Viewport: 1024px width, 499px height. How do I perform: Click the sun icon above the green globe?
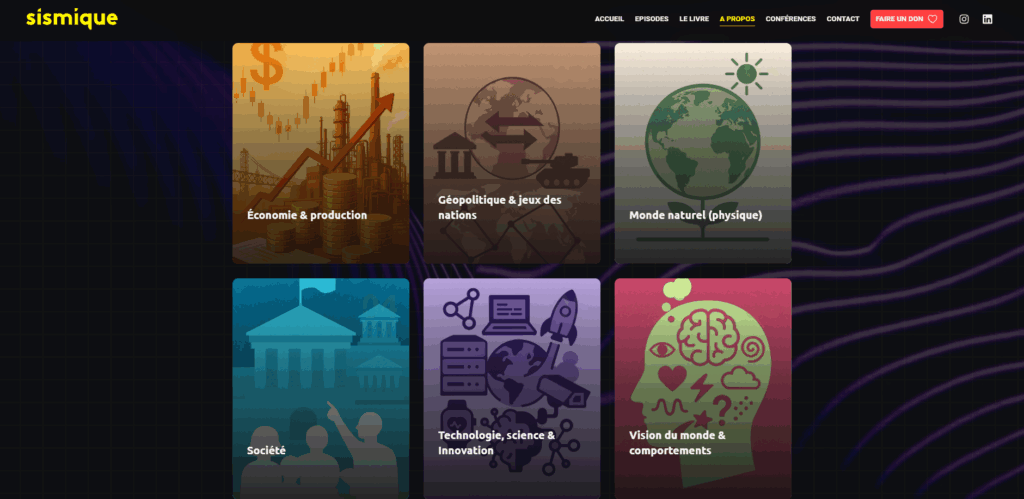[746, 74]
